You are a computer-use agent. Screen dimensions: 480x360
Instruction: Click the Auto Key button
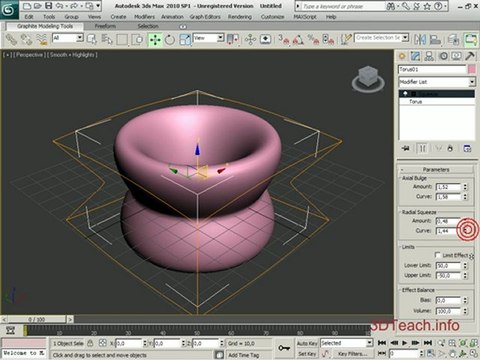tap(307, 343)
